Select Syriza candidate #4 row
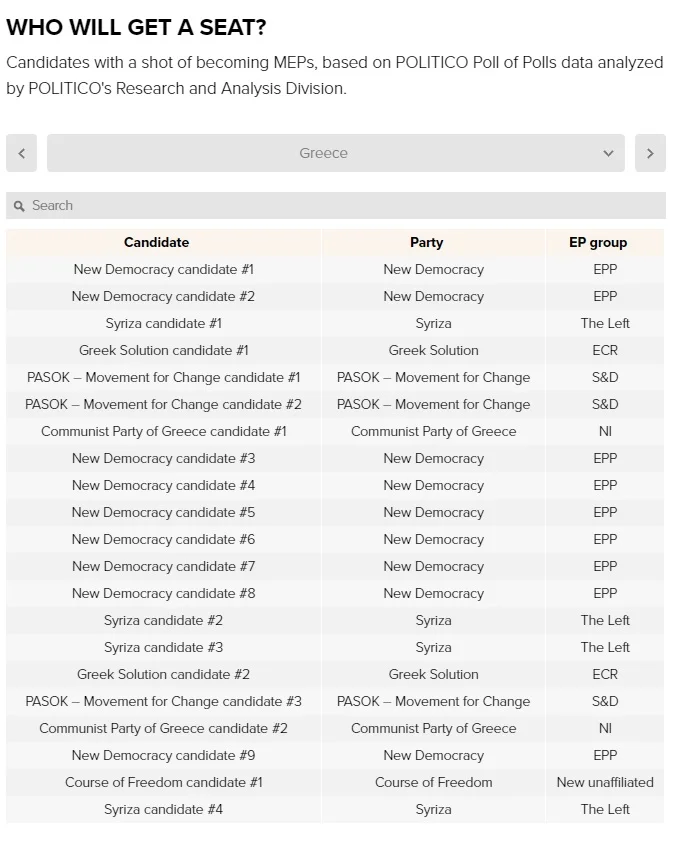This screenshot has width=675, height=843. coord(163,809)
